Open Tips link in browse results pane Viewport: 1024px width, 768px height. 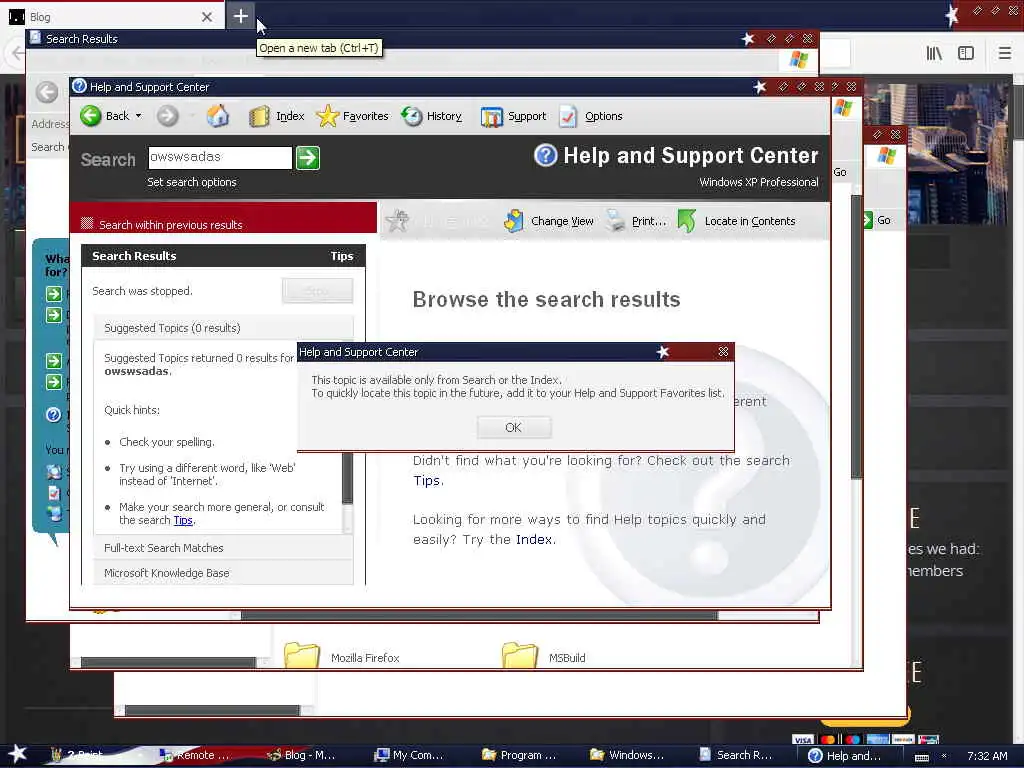426,481
